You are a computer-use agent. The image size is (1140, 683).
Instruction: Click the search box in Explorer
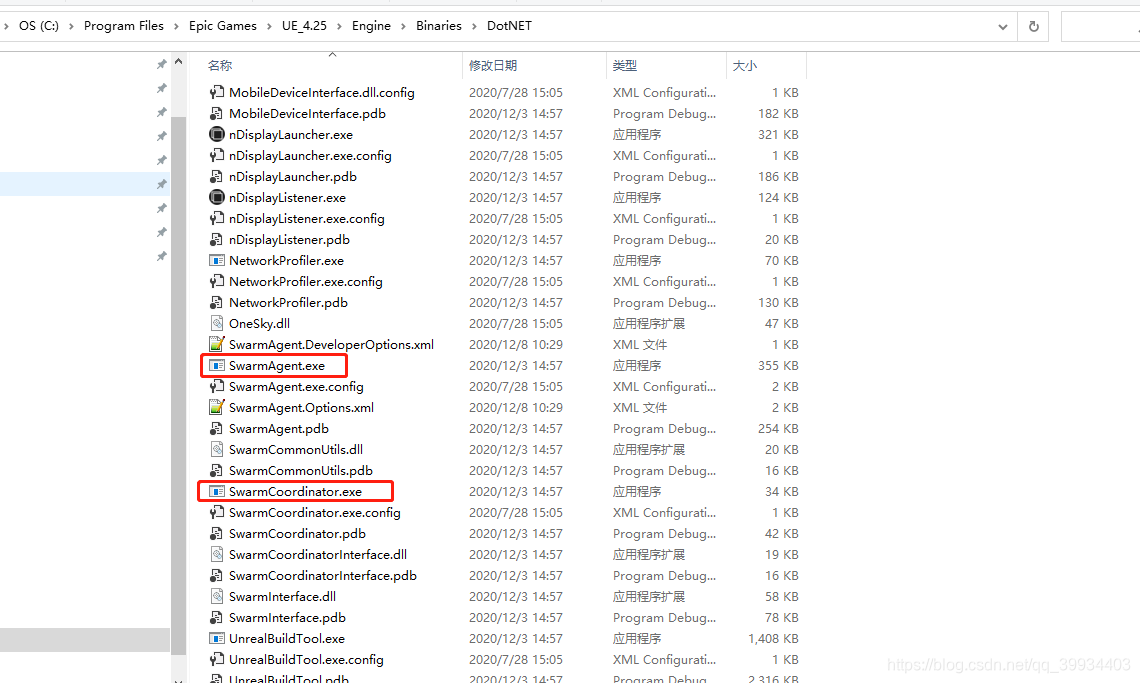pos(1100,27)
